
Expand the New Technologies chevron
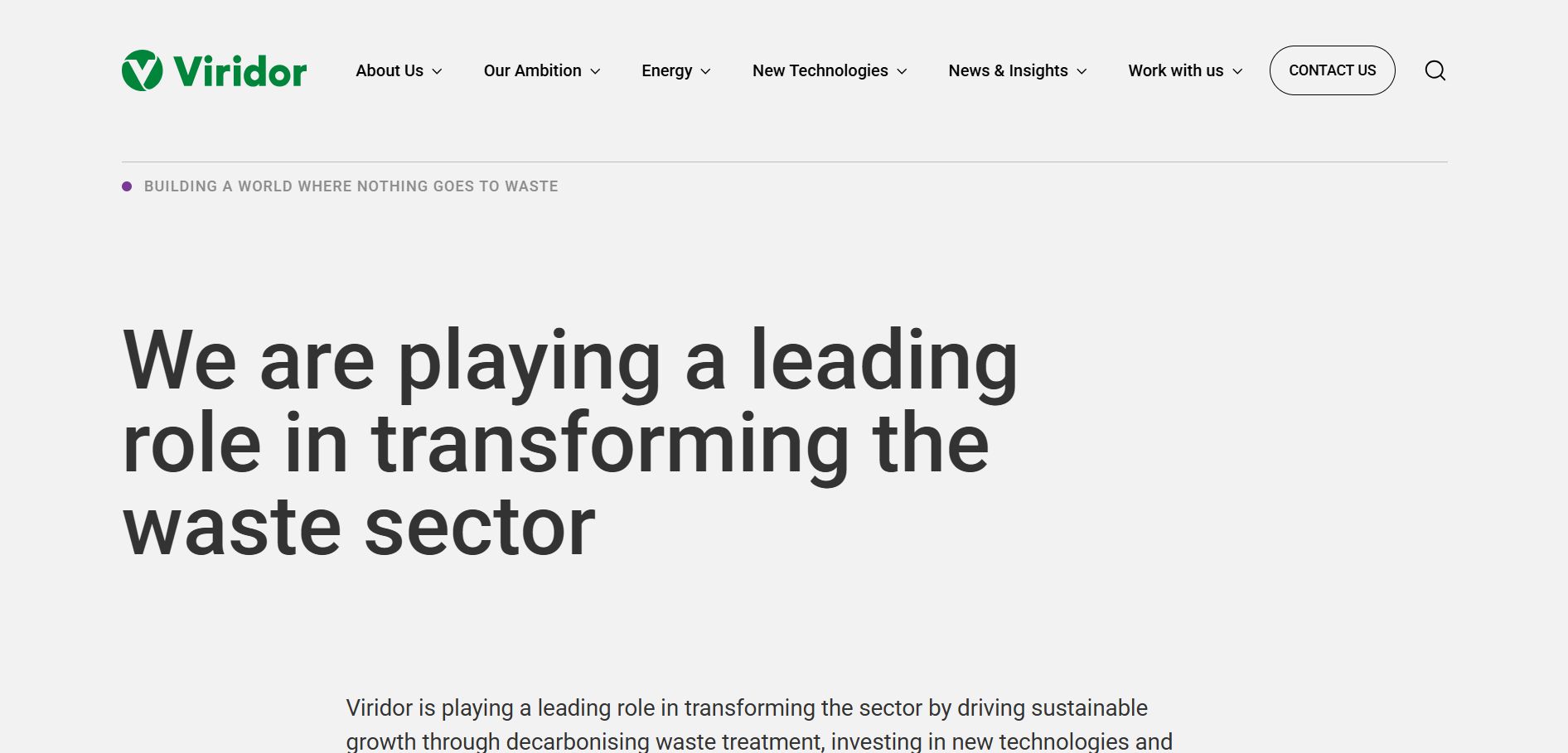point(902,71)
